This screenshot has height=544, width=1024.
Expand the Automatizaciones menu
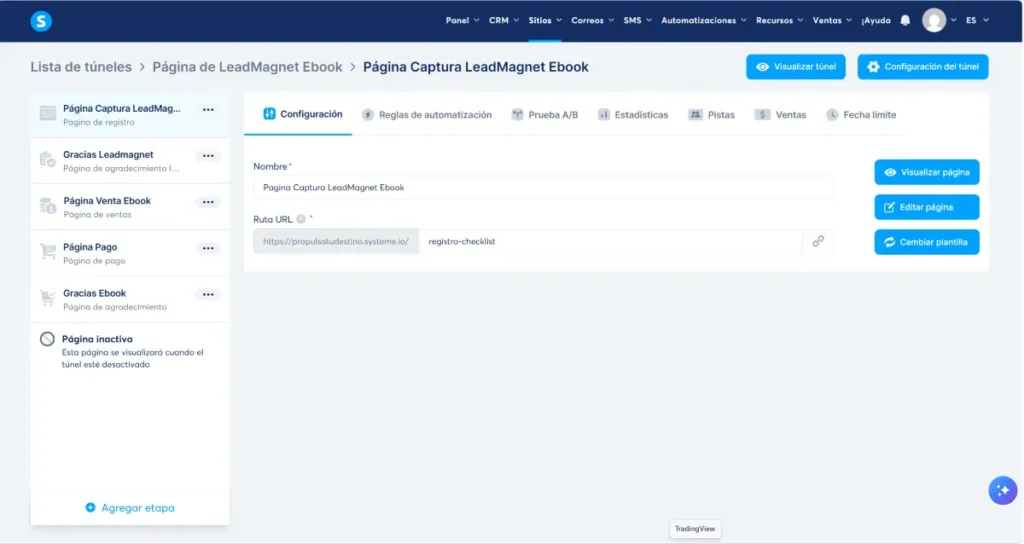[x=703, y=20]
